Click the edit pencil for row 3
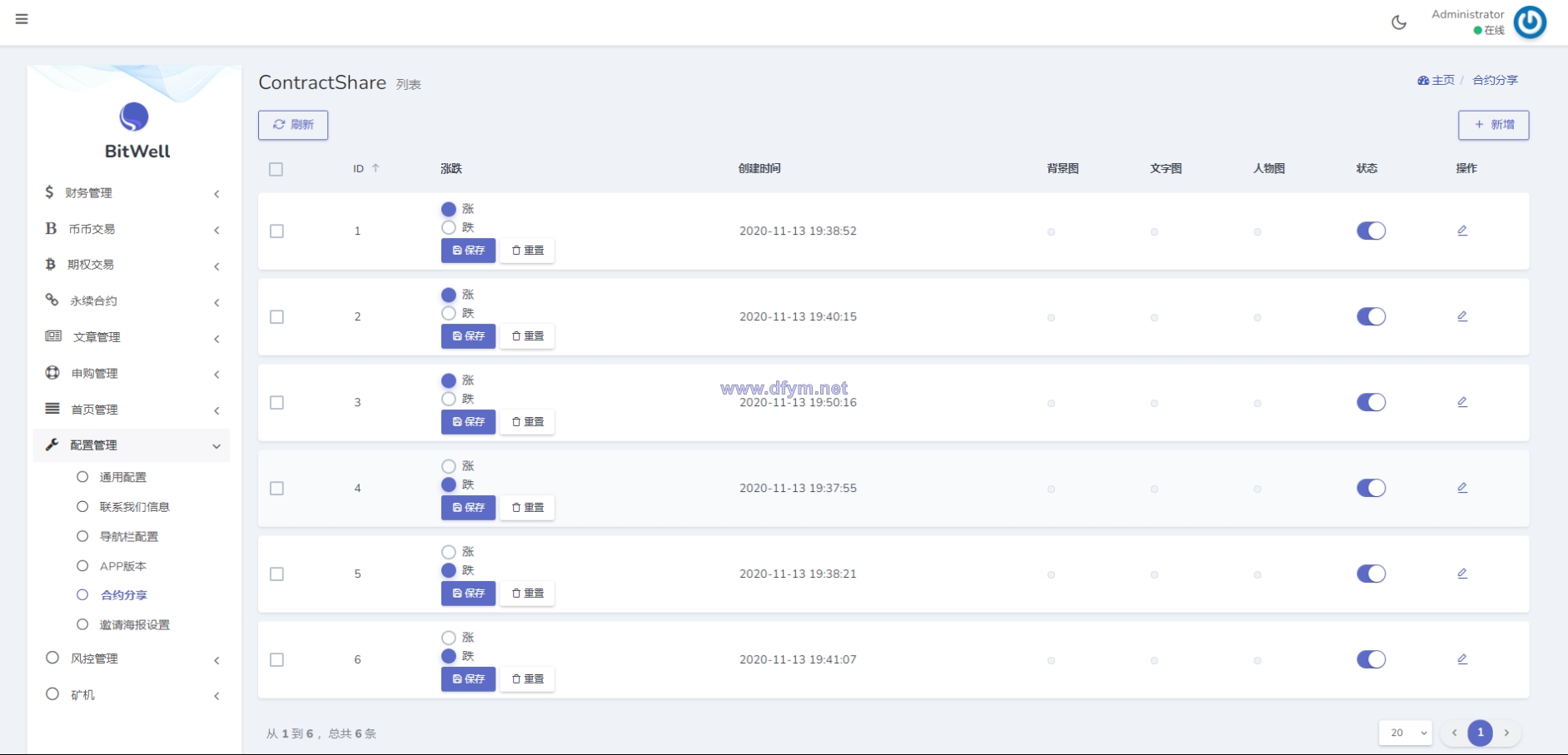Image resolution: width=1568 pixels, height=755 pixels. 1462,402
